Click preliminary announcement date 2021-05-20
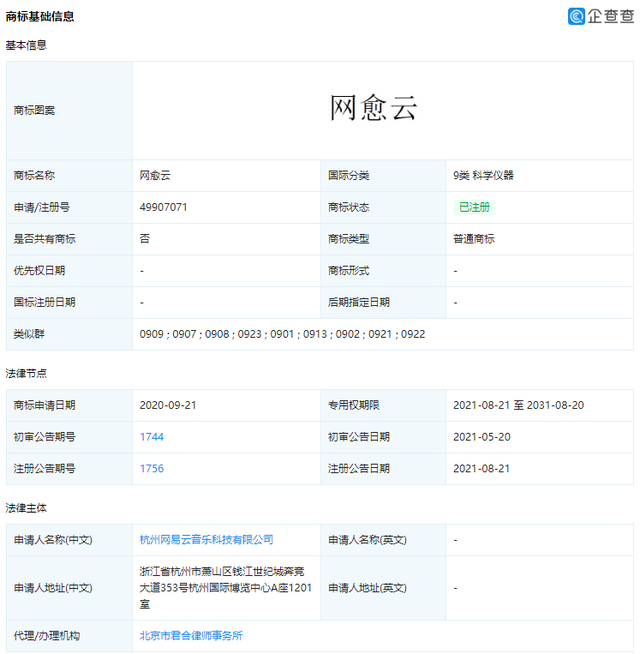The width and height of the screenshot is (640, 654). (x=481, y=437)
